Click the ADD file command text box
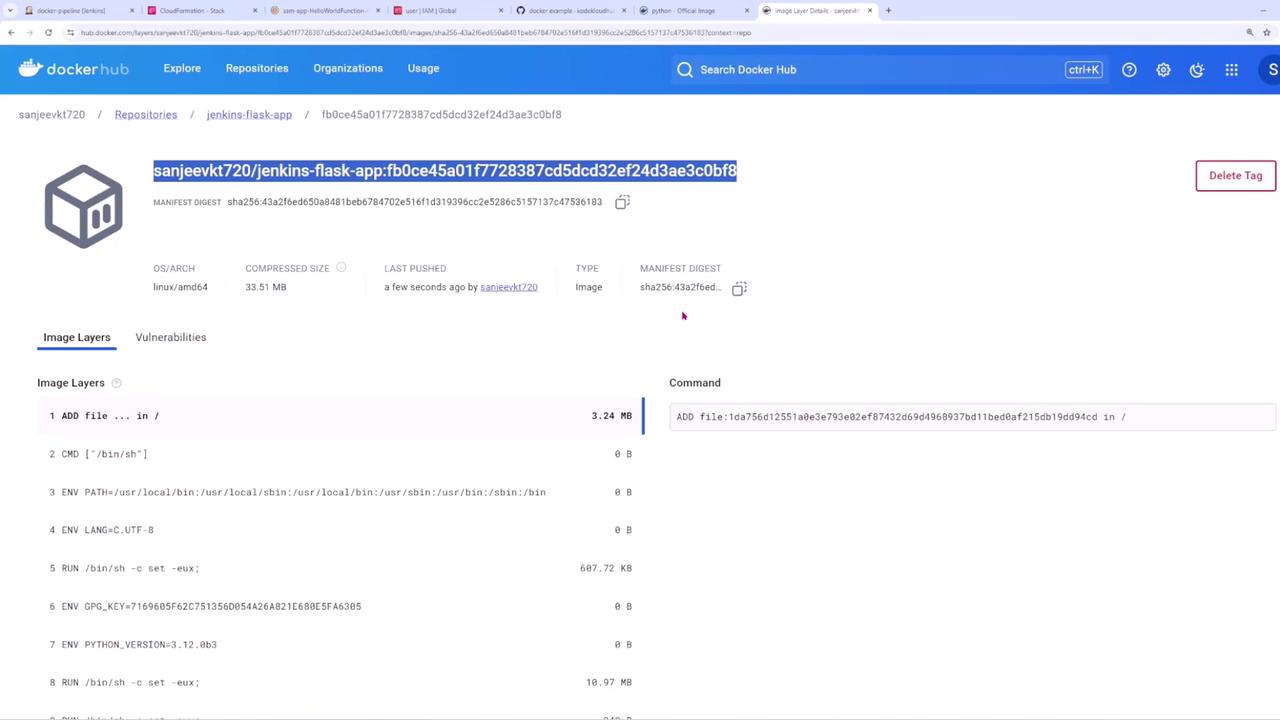Image resolution: width=1280 pixels, height=720 pixels. [x=973, y=417]
